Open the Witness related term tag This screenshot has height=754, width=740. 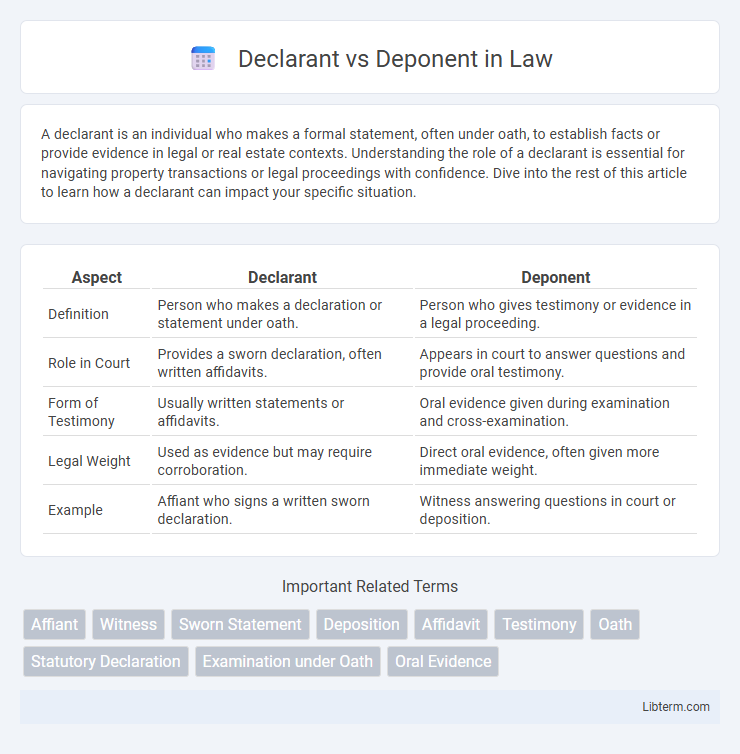(x=128, y=624)
